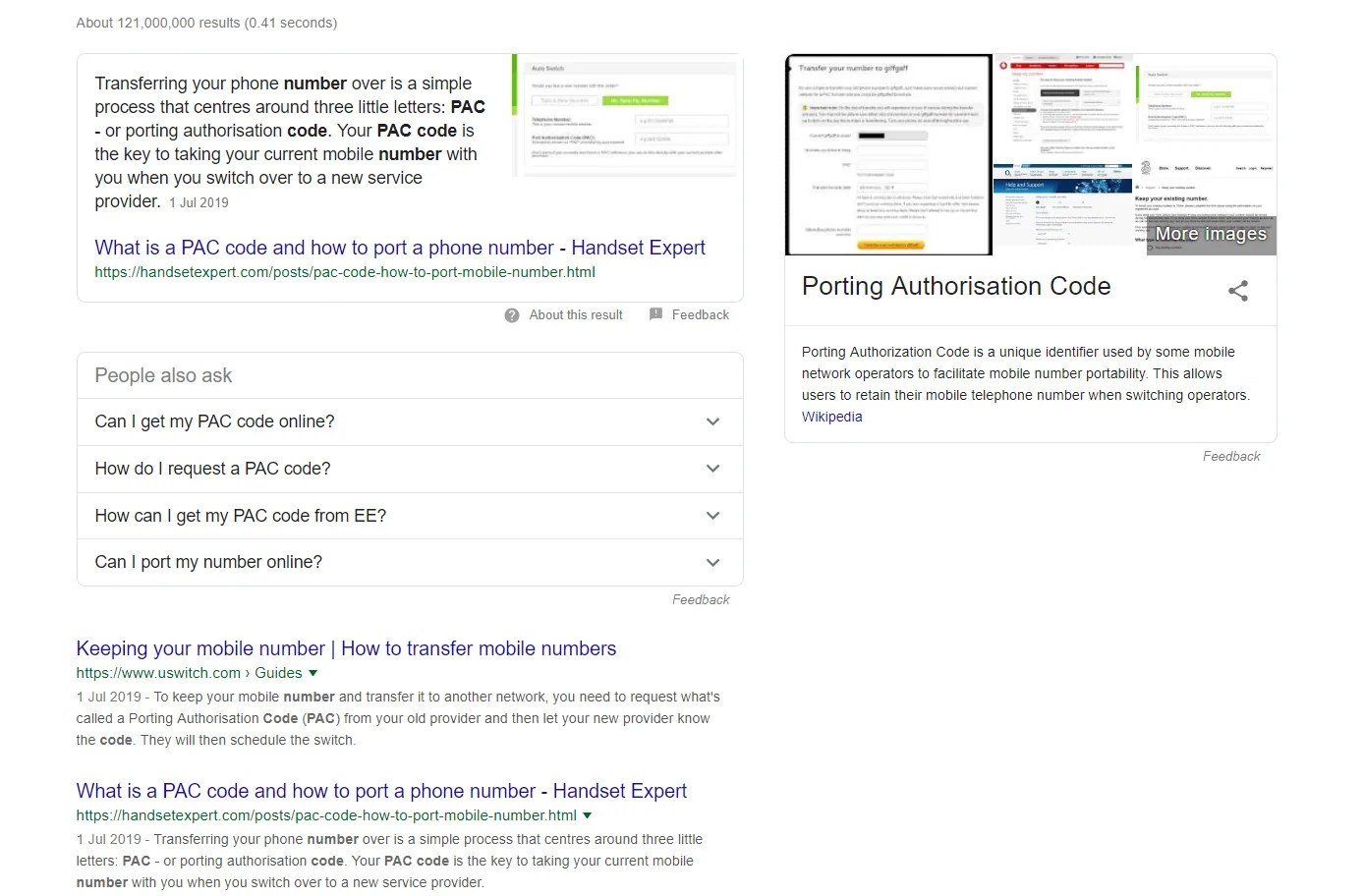Open featured snippet link 'What is a PAC code' title
The height and width of the screenshot is (896, 1364).
[x=400, y=248]
